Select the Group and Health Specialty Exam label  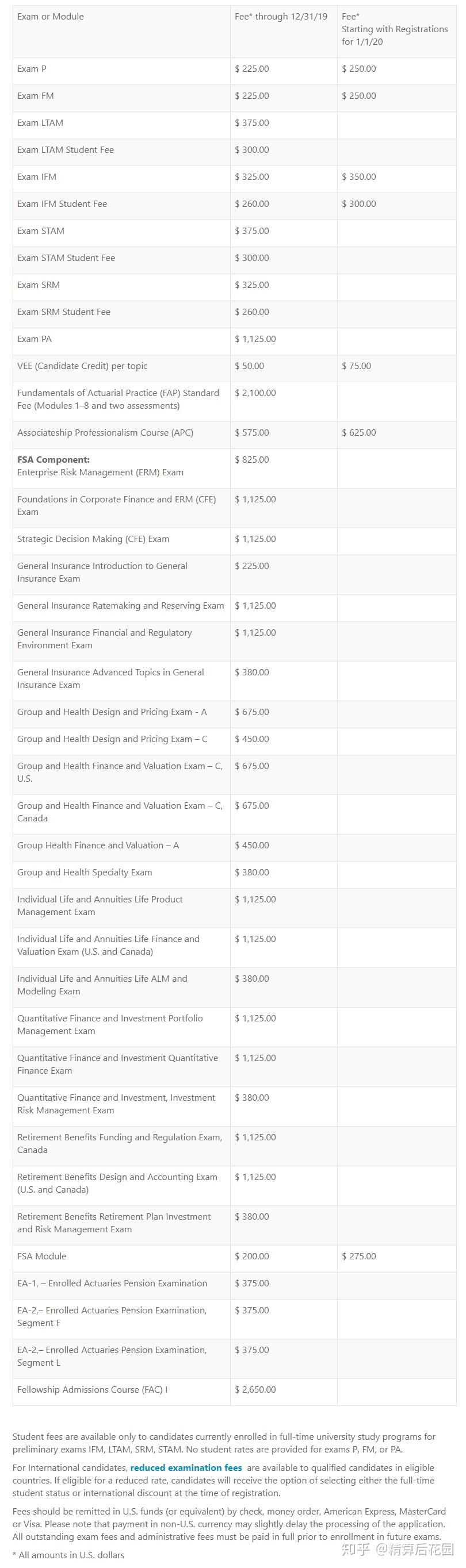pyautogui.click(x=85, y=873)
